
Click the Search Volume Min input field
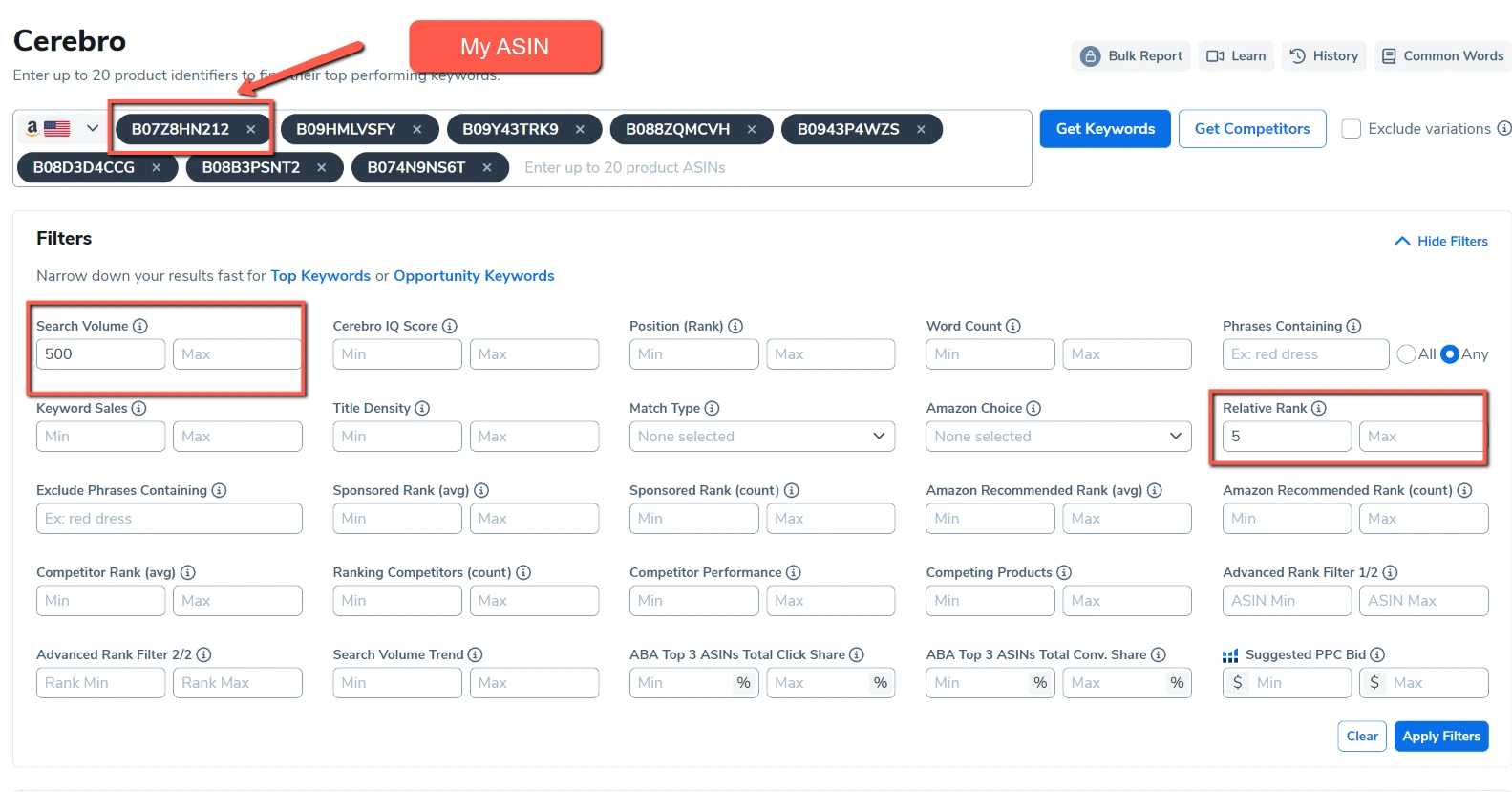click(100, 354)
